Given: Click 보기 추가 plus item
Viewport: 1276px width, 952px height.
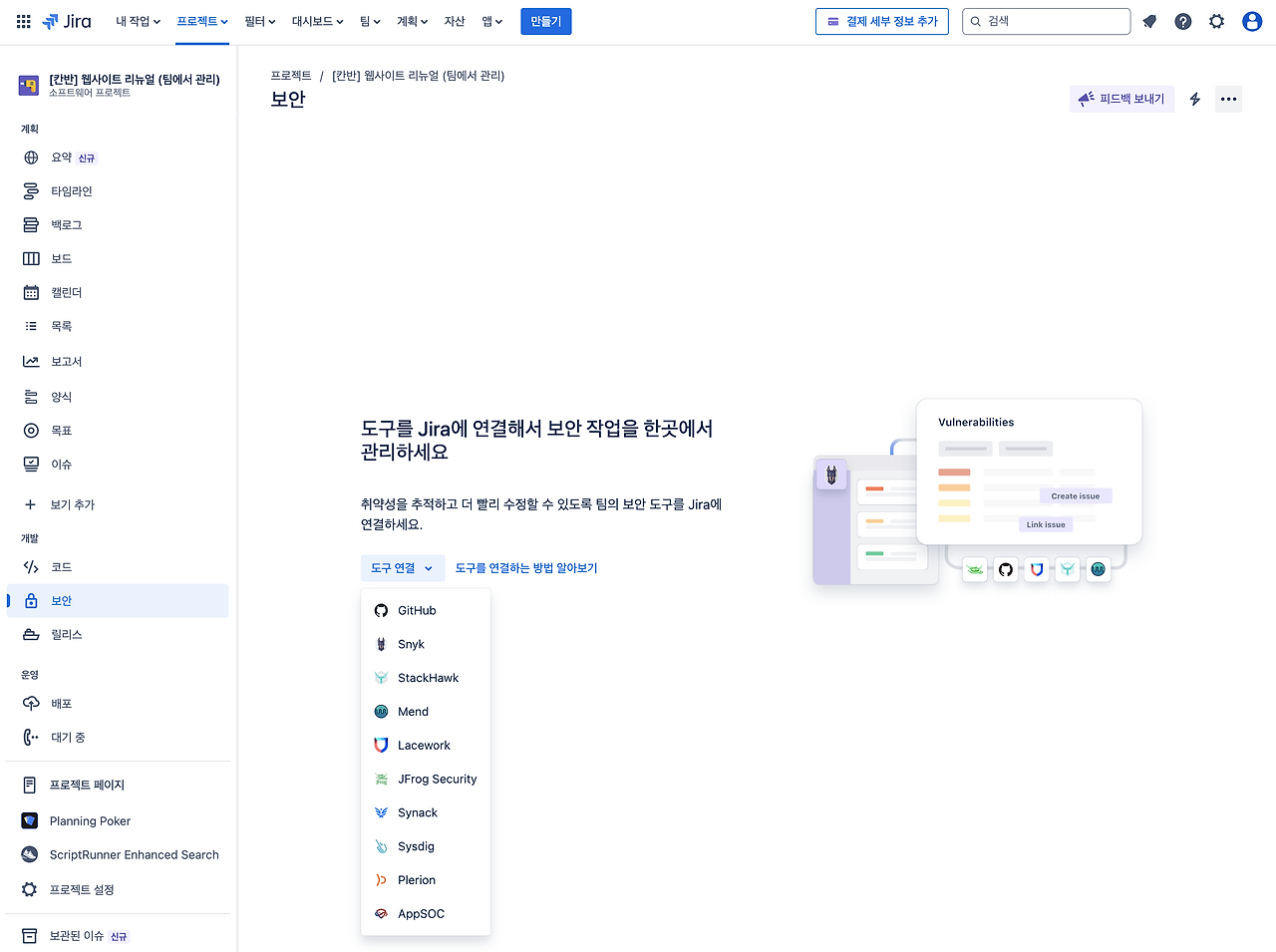Looking at the screenshot, I should pos(118,504).
